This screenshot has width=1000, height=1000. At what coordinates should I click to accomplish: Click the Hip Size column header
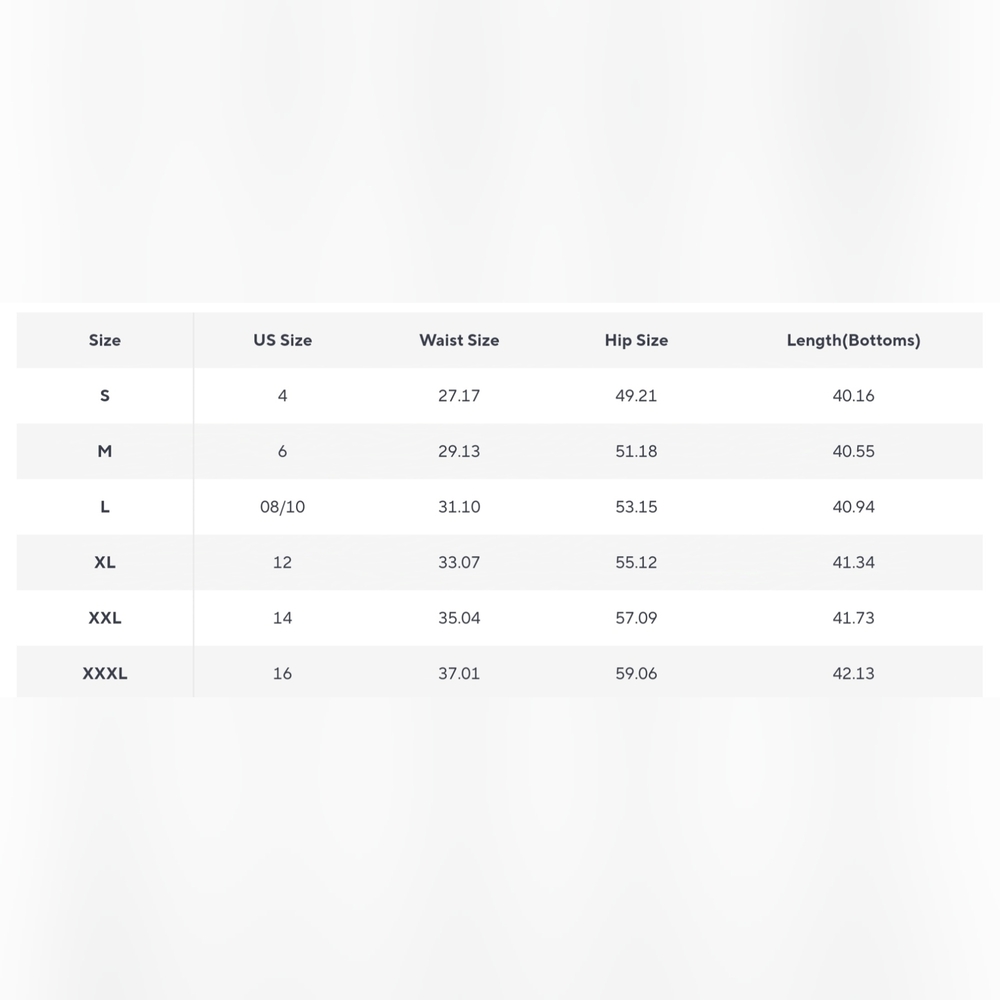point(636,341)
